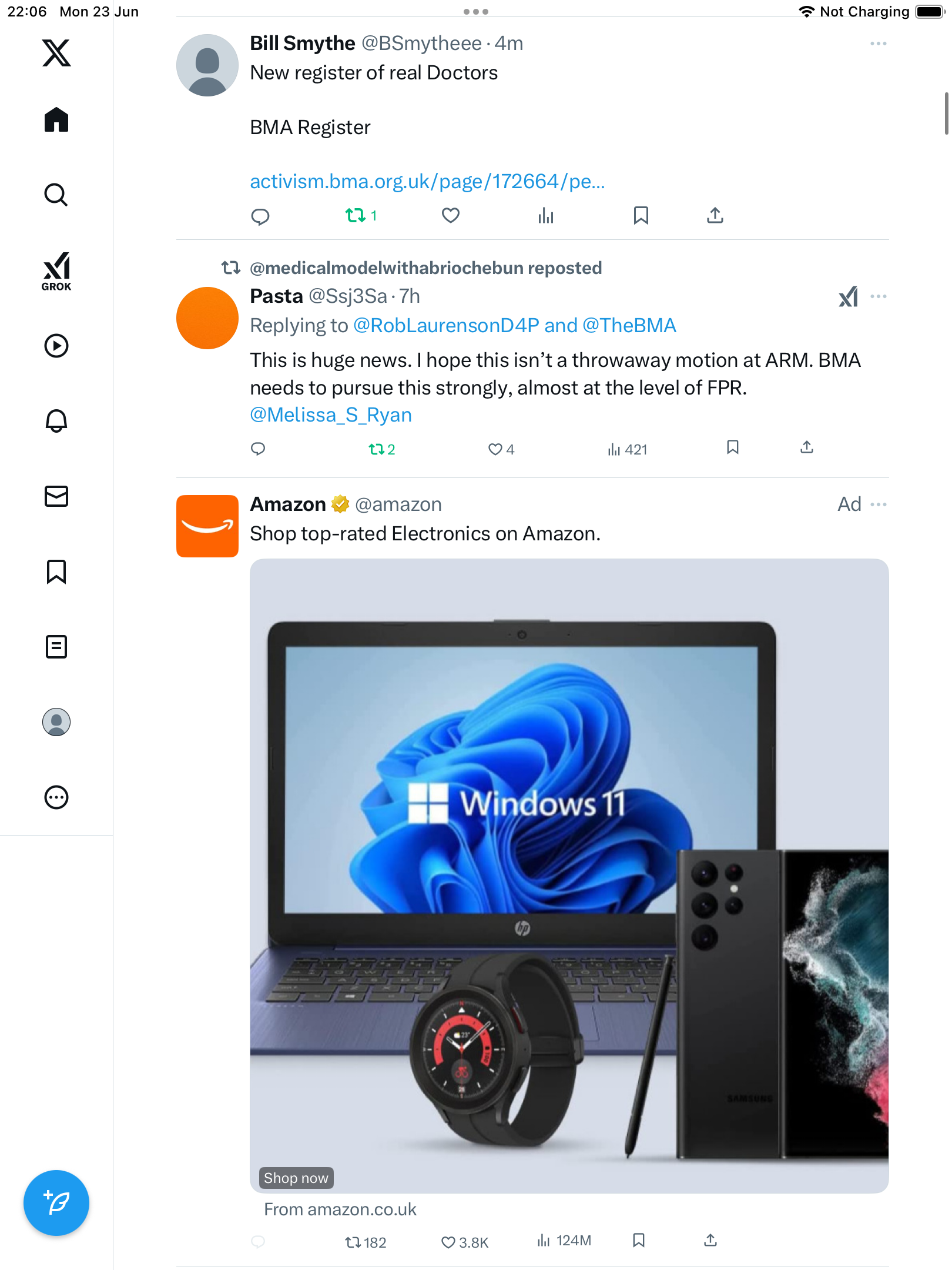Click the timeline scrollbar handle
The width and height of the screenshot is (952, 1270).
coord(946,113)
